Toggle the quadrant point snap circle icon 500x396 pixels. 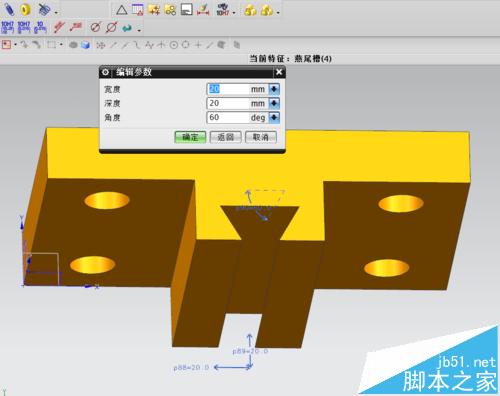[x=186, y=45]
